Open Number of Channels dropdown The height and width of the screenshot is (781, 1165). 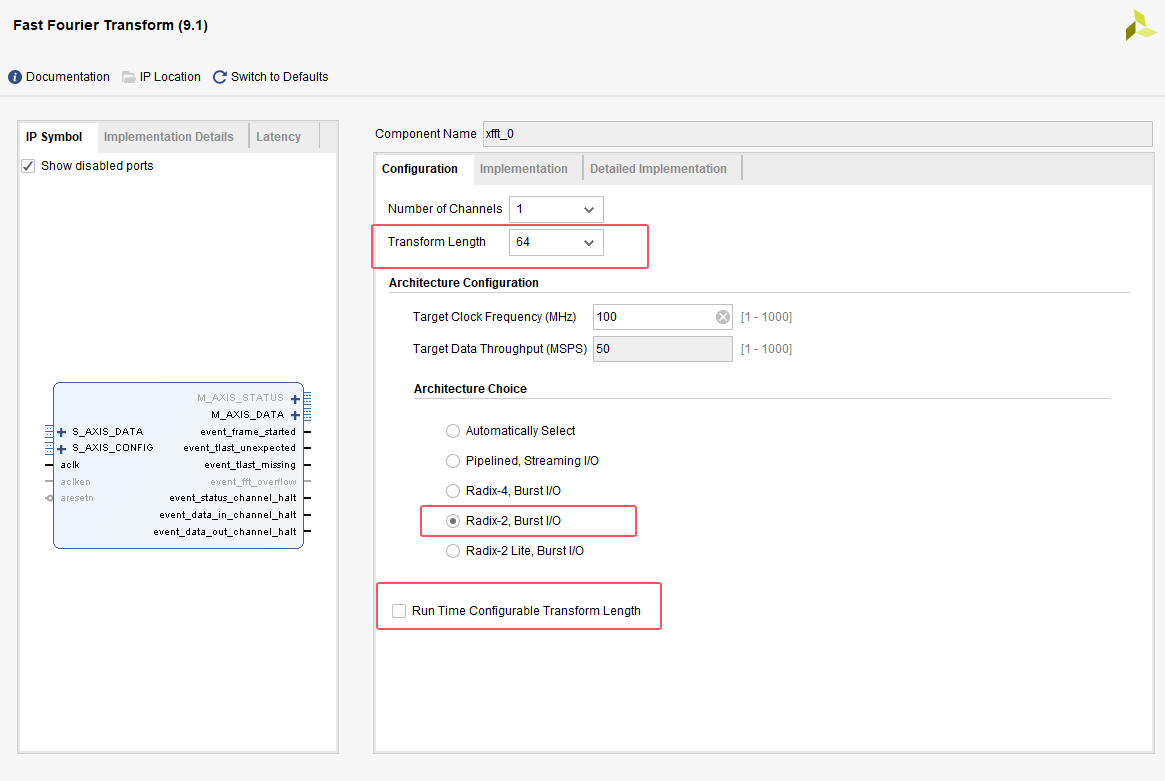[x=556, y=210]
